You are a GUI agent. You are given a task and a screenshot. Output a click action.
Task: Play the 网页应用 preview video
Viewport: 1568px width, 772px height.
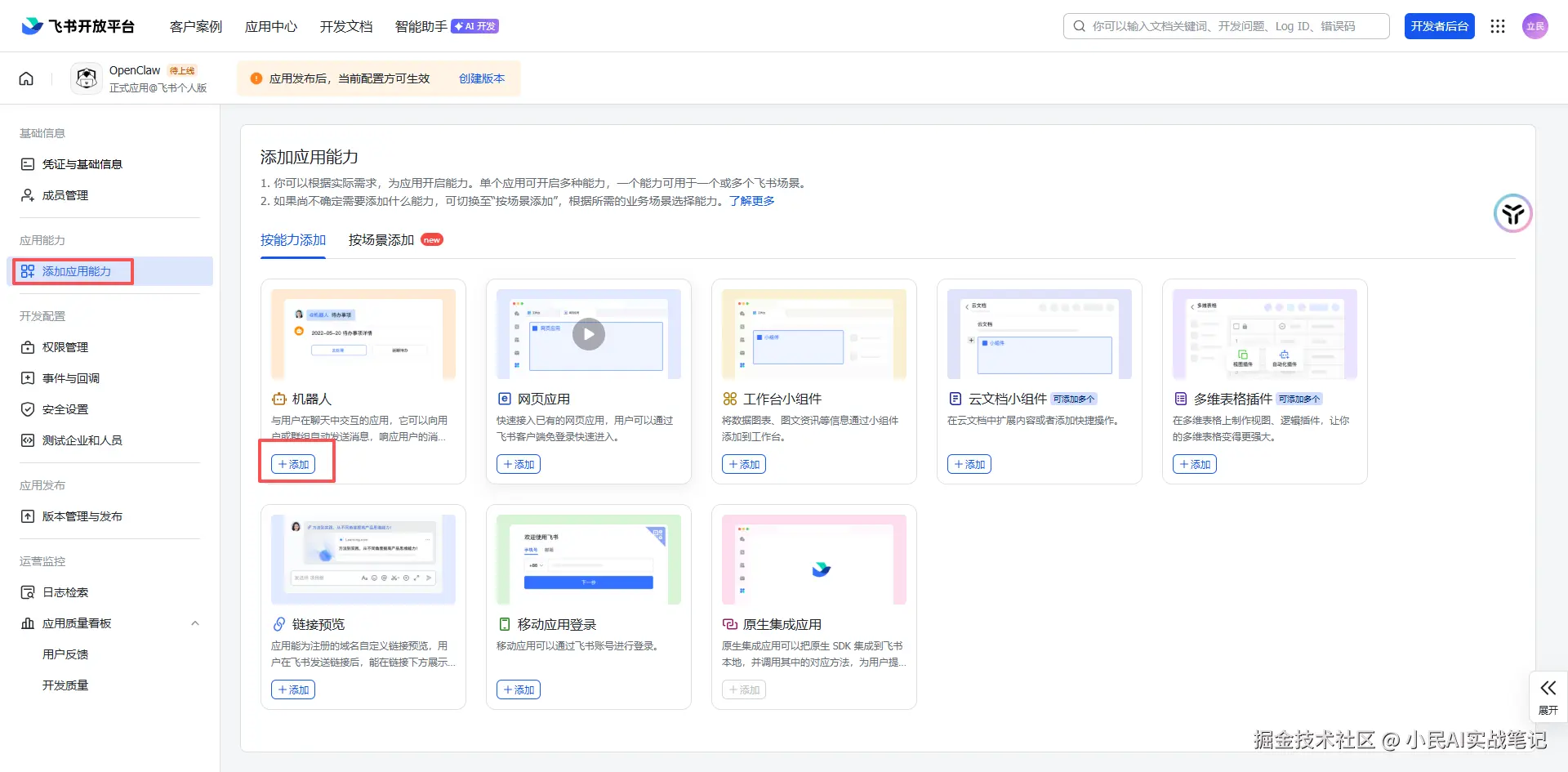589,334
